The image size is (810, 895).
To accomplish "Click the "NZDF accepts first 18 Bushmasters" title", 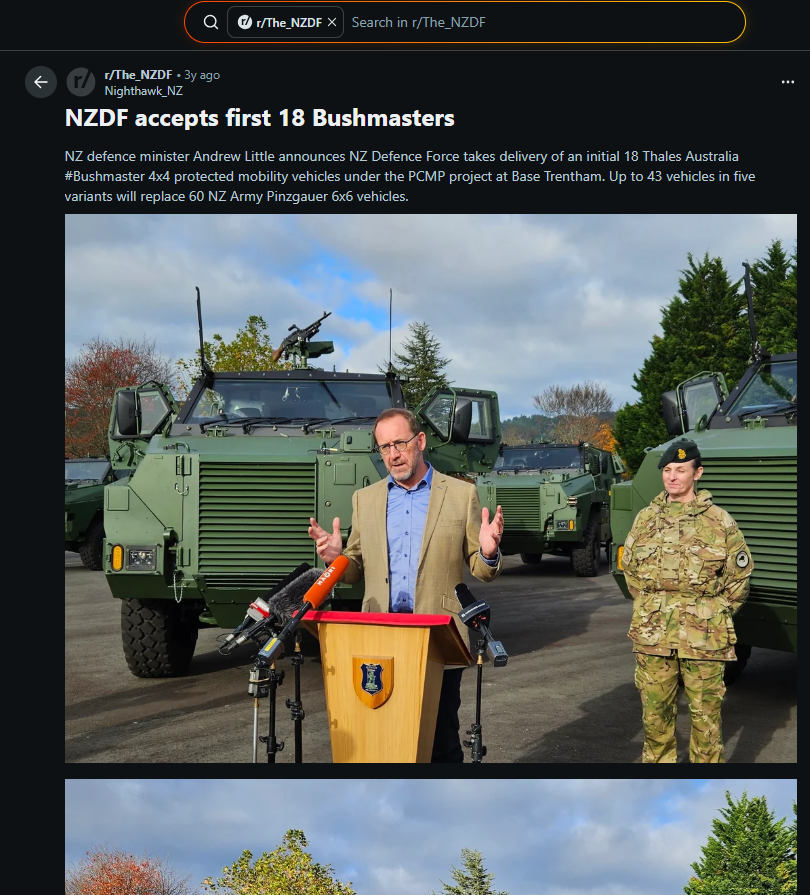I will [260, 118].
